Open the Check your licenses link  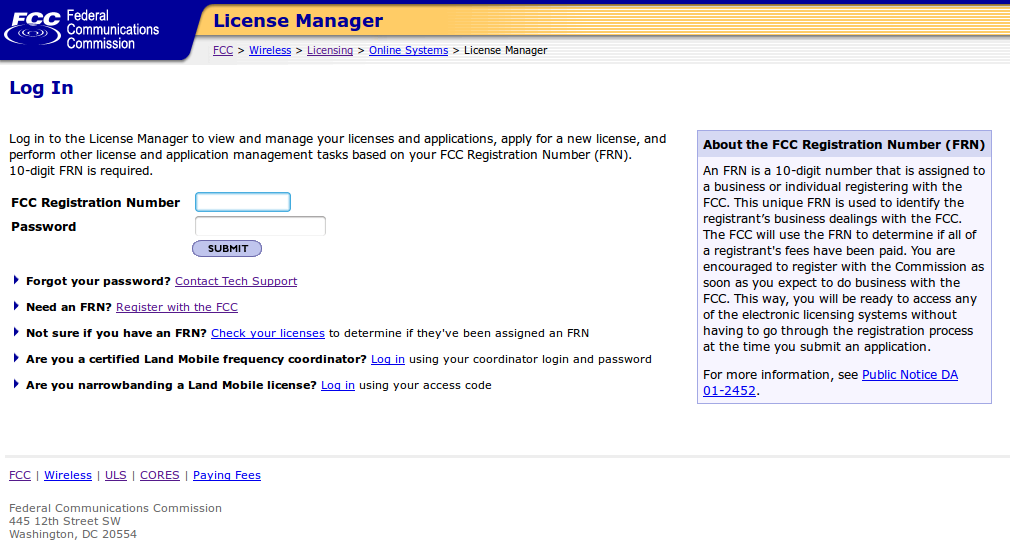pos(268,333)
